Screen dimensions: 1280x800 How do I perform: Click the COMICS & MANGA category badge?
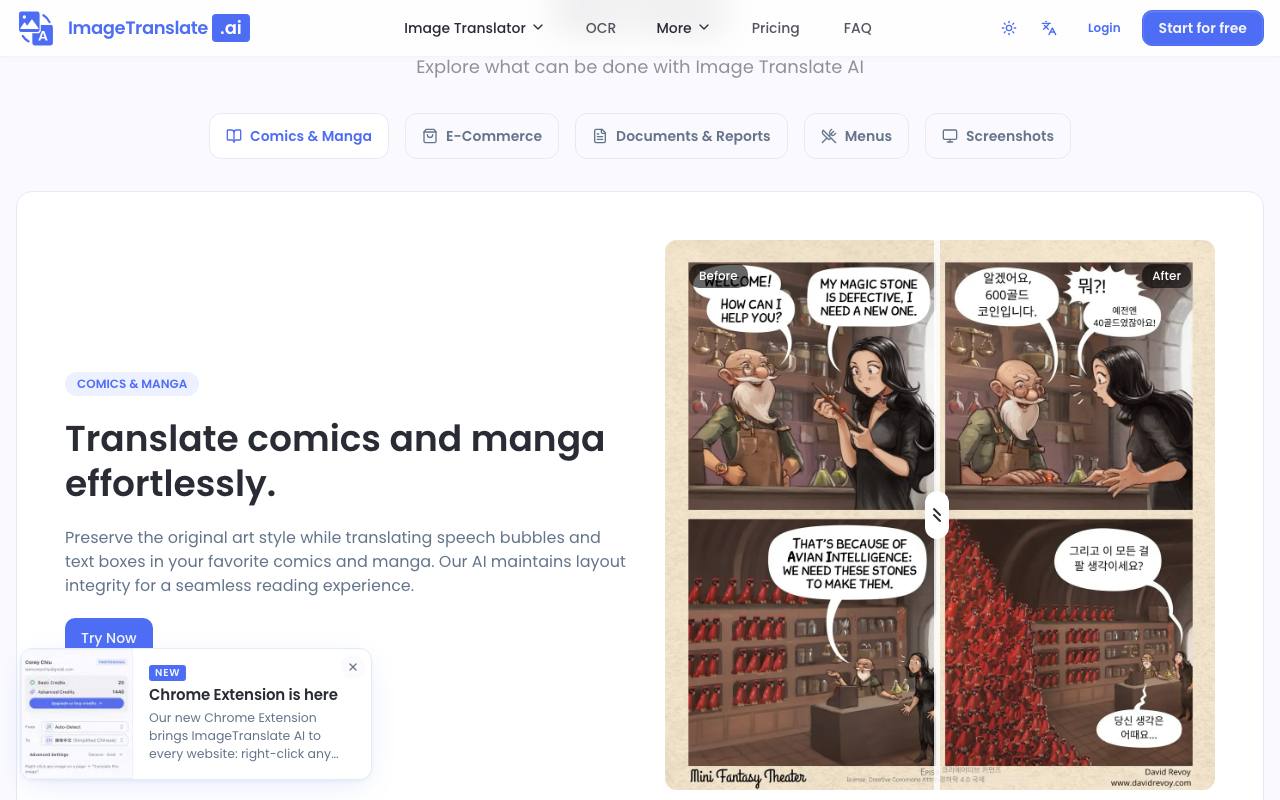coord(132,384)
